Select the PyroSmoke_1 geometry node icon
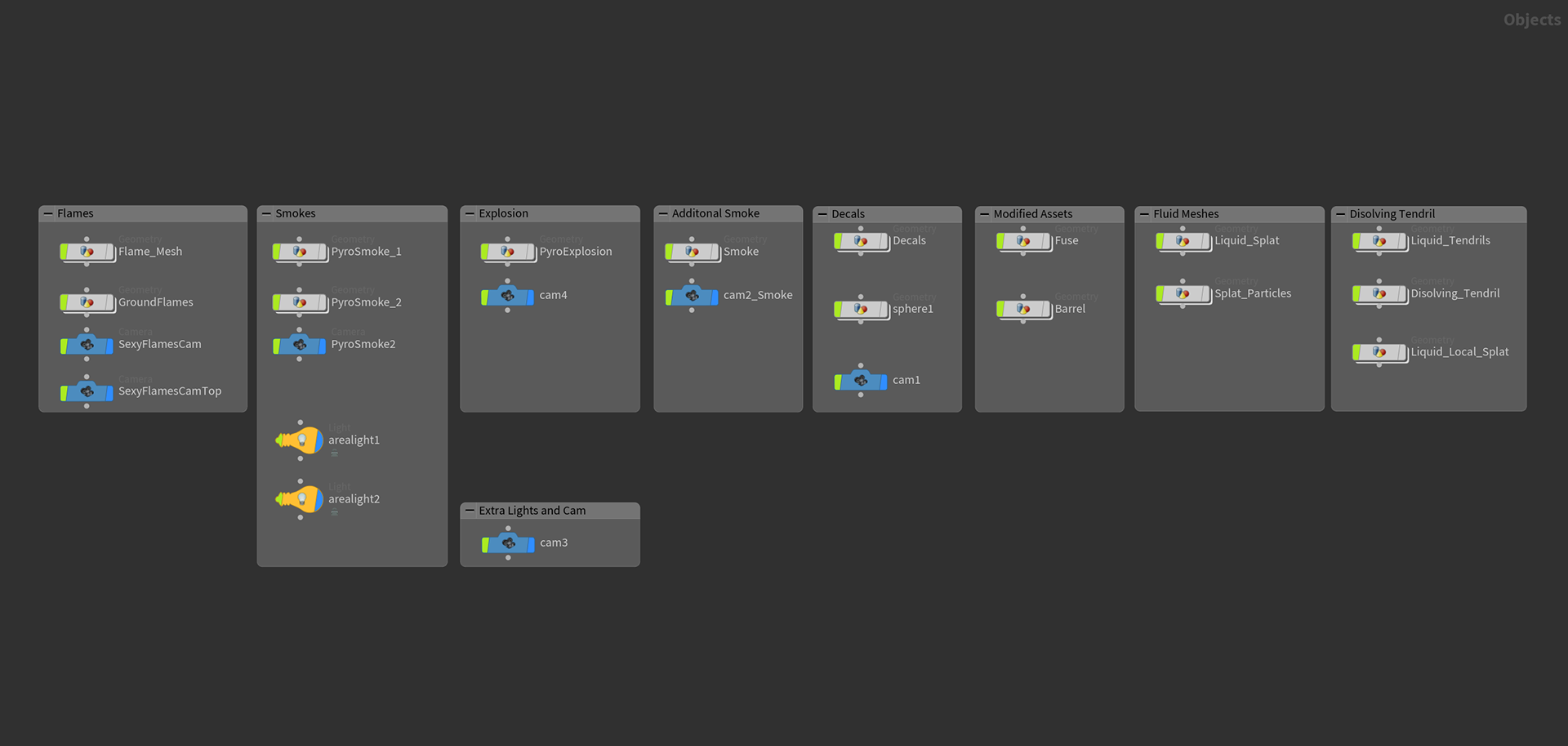Viewport: 1568px width, 746px height. (300, 252)
